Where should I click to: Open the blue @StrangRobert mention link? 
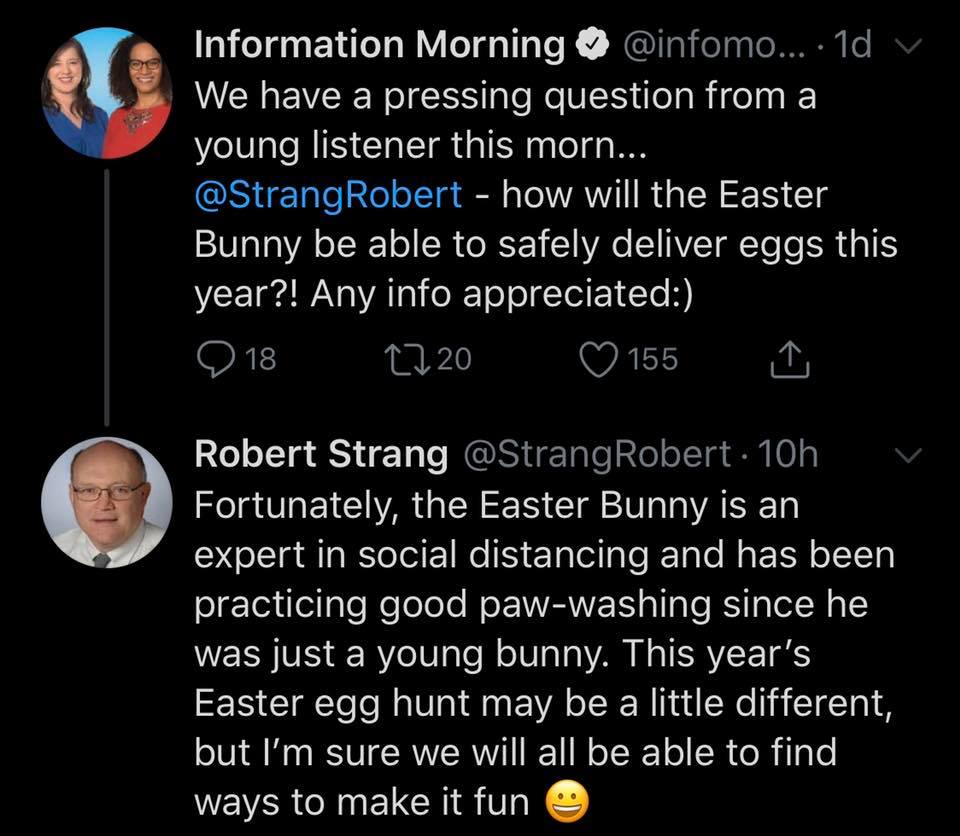pos(328,193)
